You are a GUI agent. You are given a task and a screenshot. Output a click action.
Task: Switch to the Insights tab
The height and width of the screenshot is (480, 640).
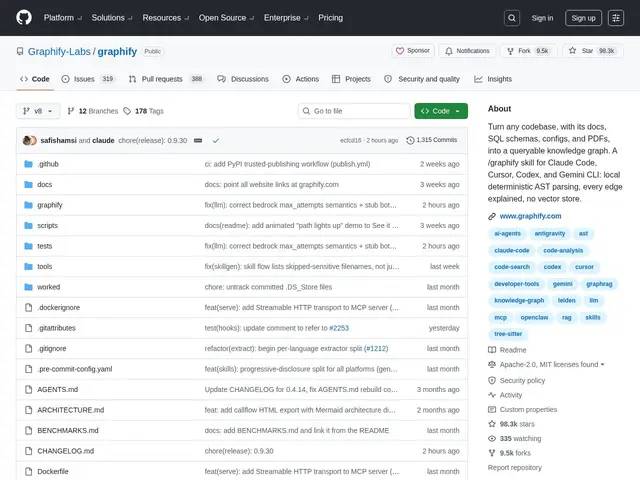click(x=493, y=79)
